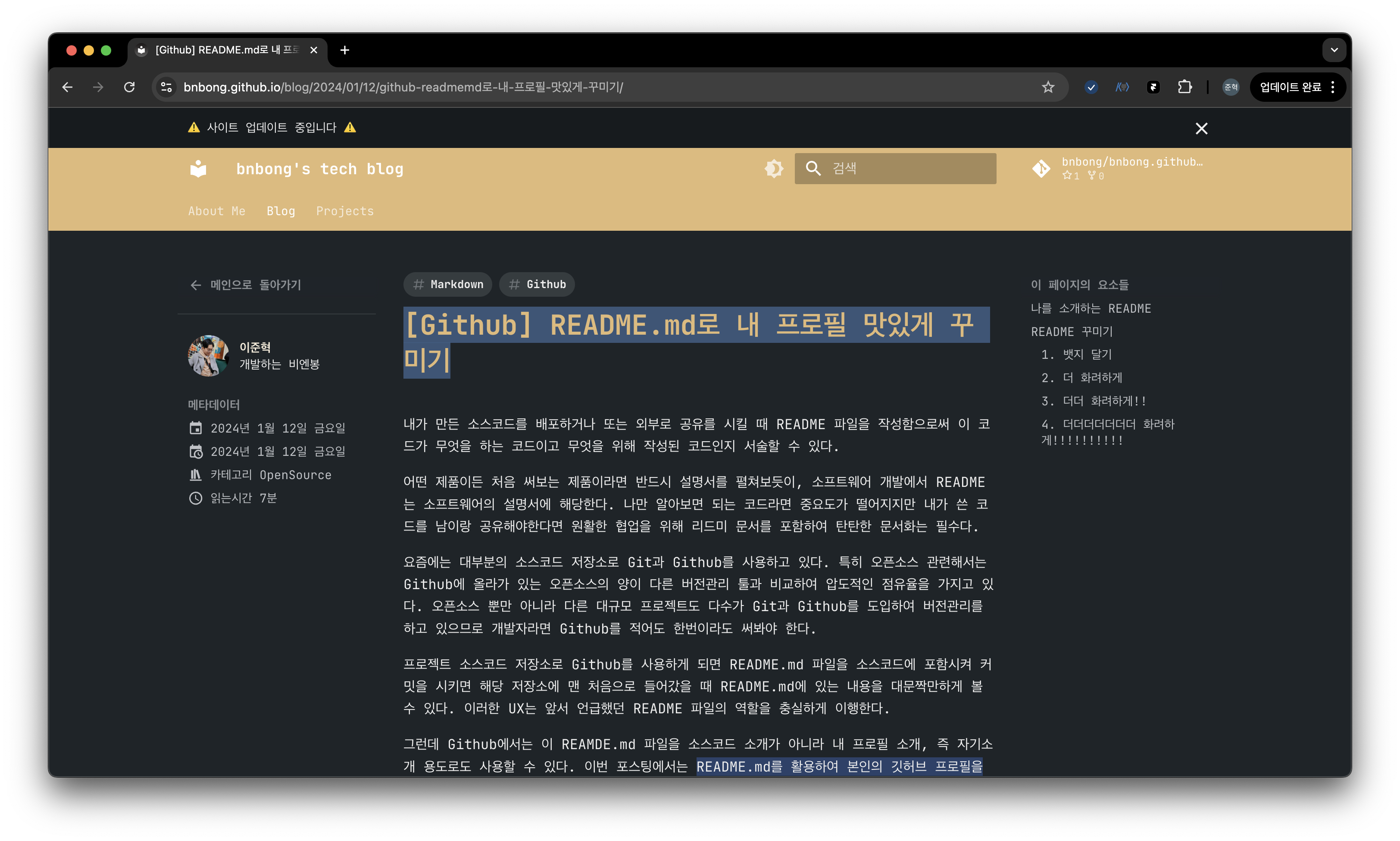Image resolution: width=1400 pixels, height=841 pixels.
Task: Bookmark this page with the star icon
Action: tap(1048, 87)
